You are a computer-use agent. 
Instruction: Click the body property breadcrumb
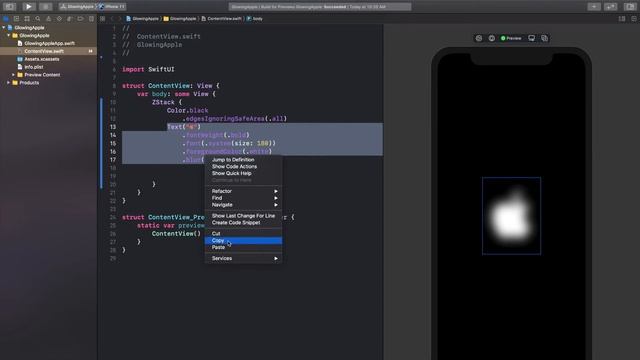255,19
